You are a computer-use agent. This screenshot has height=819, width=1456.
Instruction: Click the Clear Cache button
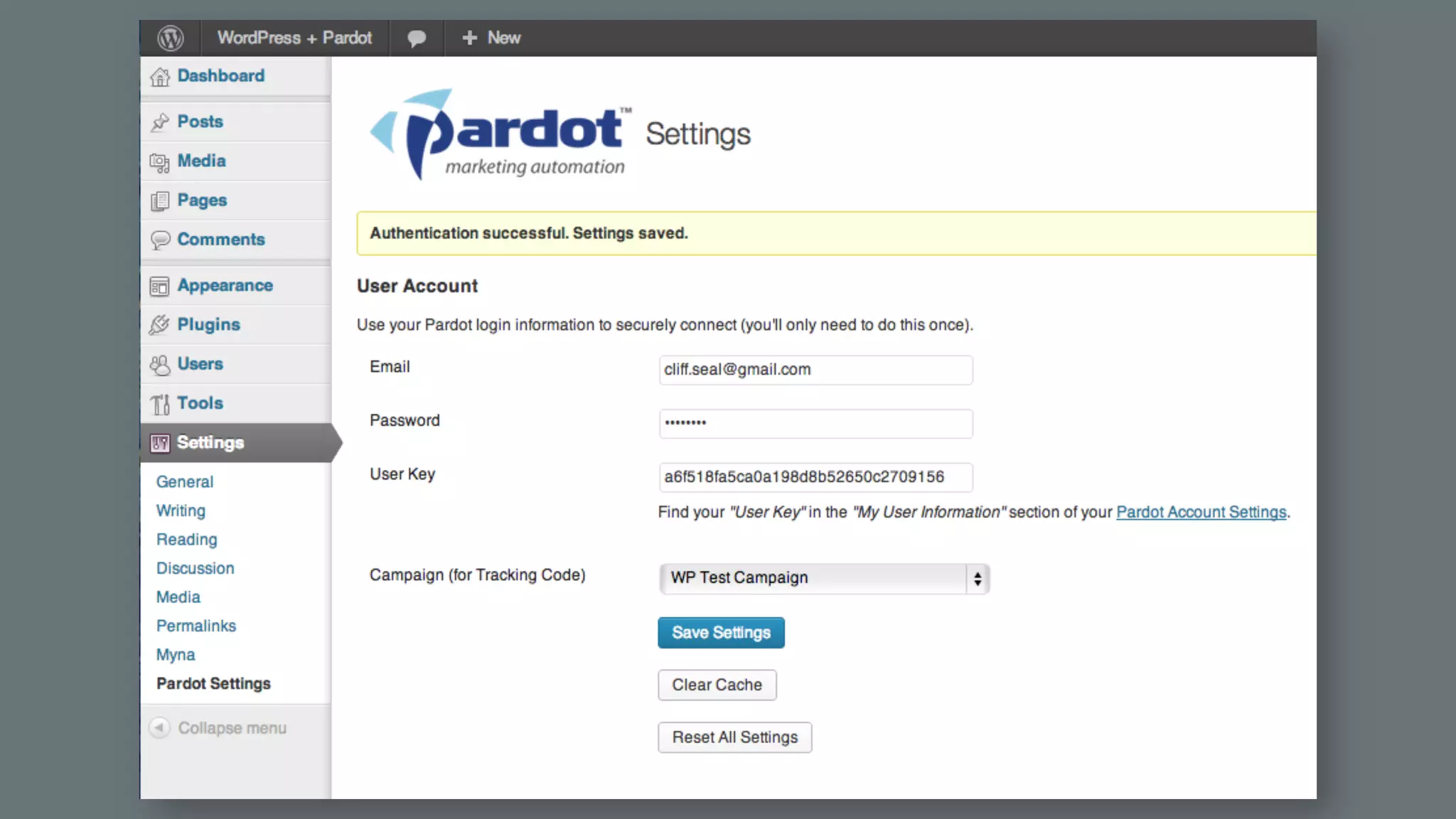coord(717,685)
